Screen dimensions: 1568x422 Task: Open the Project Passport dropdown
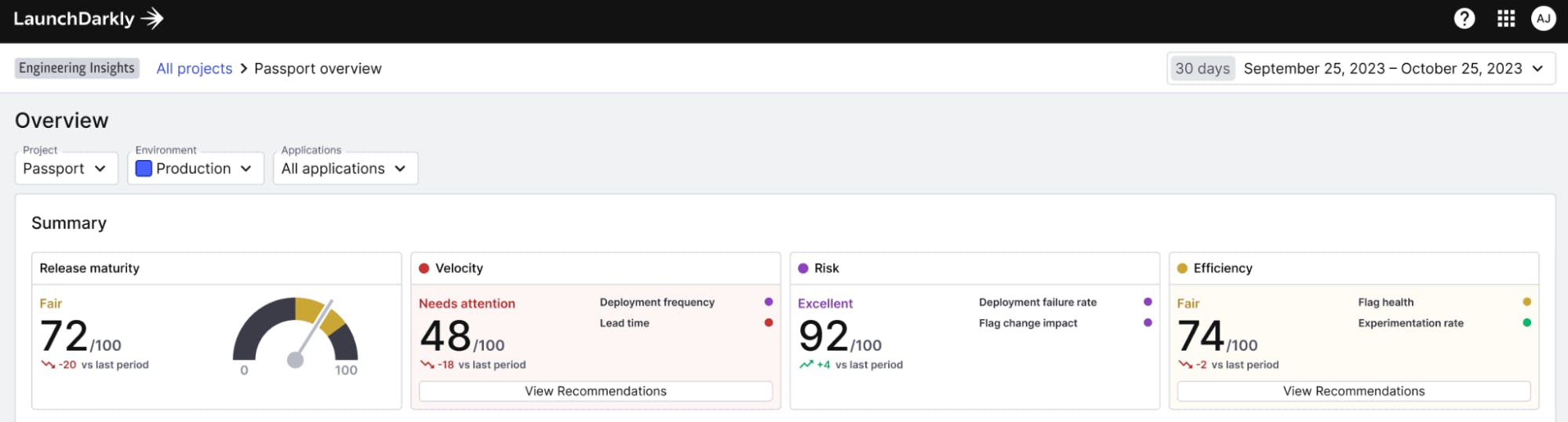[66, 169]
